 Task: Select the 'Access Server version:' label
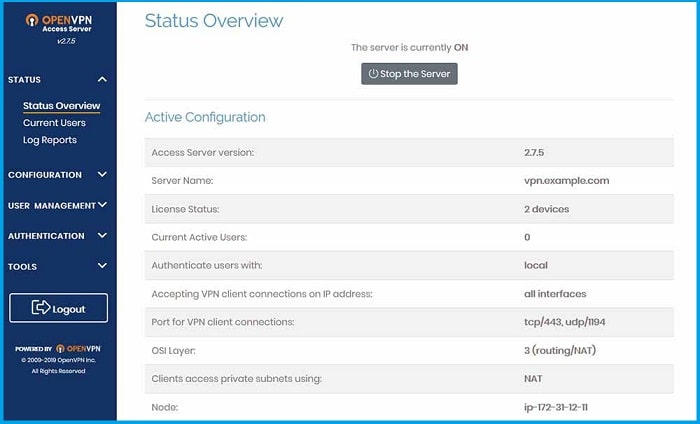pos(203,153)
